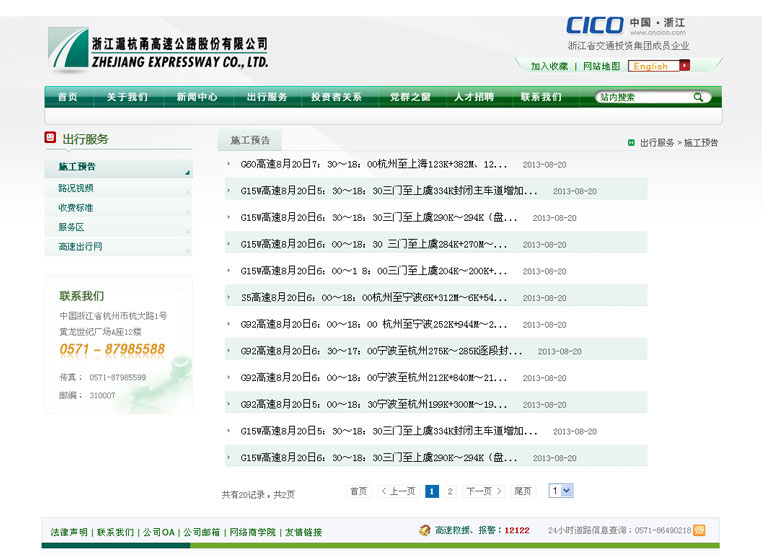762x555 pixels.
Task: Click the orange icon after 0571-86490218
Action: pos(699,530)
